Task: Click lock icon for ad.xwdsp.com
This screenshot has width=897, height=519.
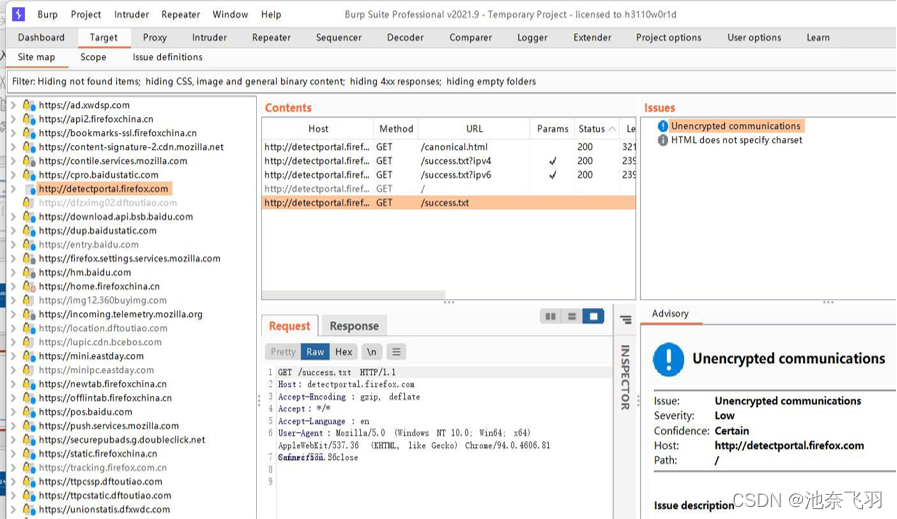Action: coord(29,105)
